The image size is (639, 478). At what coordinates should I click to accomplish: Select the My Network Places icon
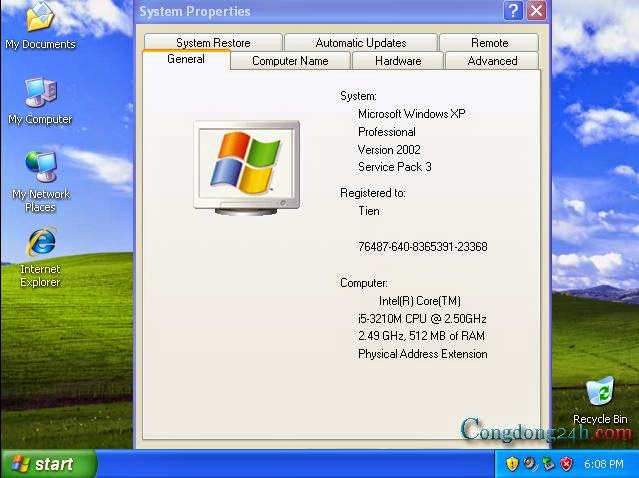tap(41, 182)
